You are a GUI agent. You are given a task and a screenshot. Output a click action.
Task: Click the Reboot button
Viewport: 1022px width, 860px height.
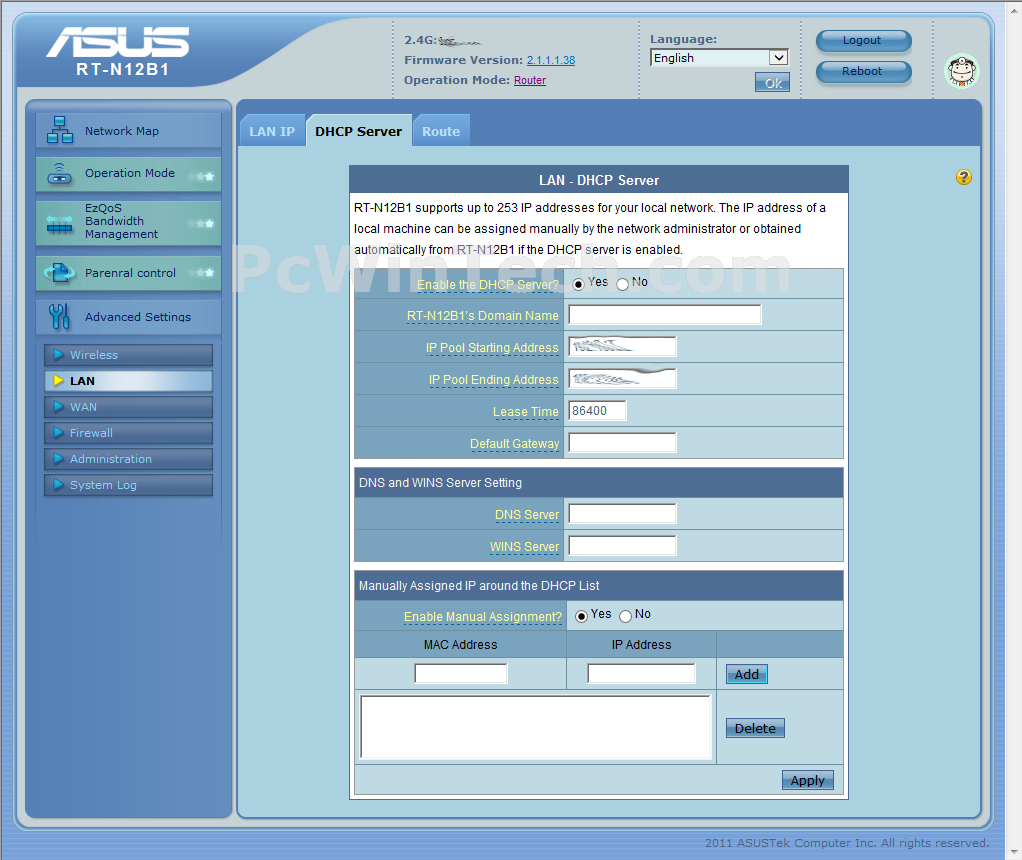pos(863,71)
